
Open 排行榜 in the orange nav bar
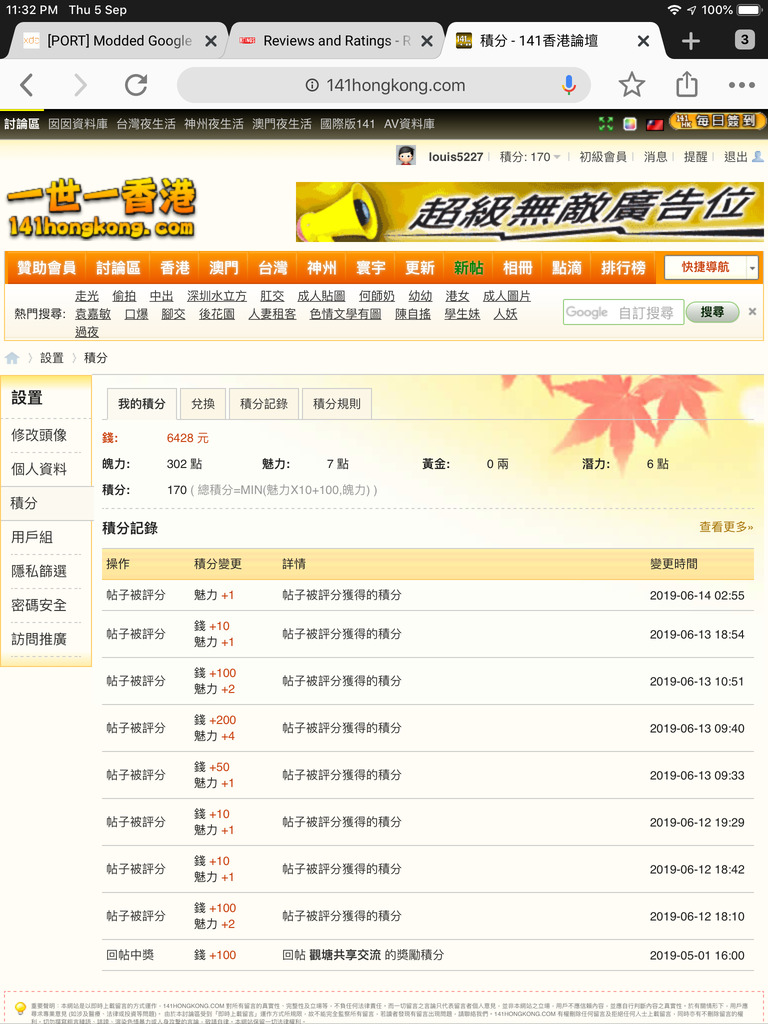click(x=623, y=268)
